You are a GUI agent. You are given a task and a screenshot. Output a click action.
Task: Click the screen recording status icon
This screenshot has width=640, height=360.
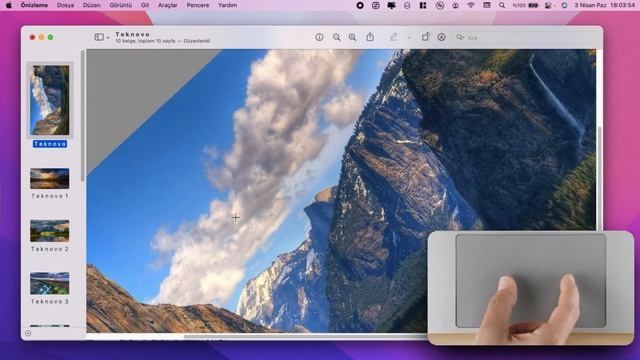[x=360, y=5]
